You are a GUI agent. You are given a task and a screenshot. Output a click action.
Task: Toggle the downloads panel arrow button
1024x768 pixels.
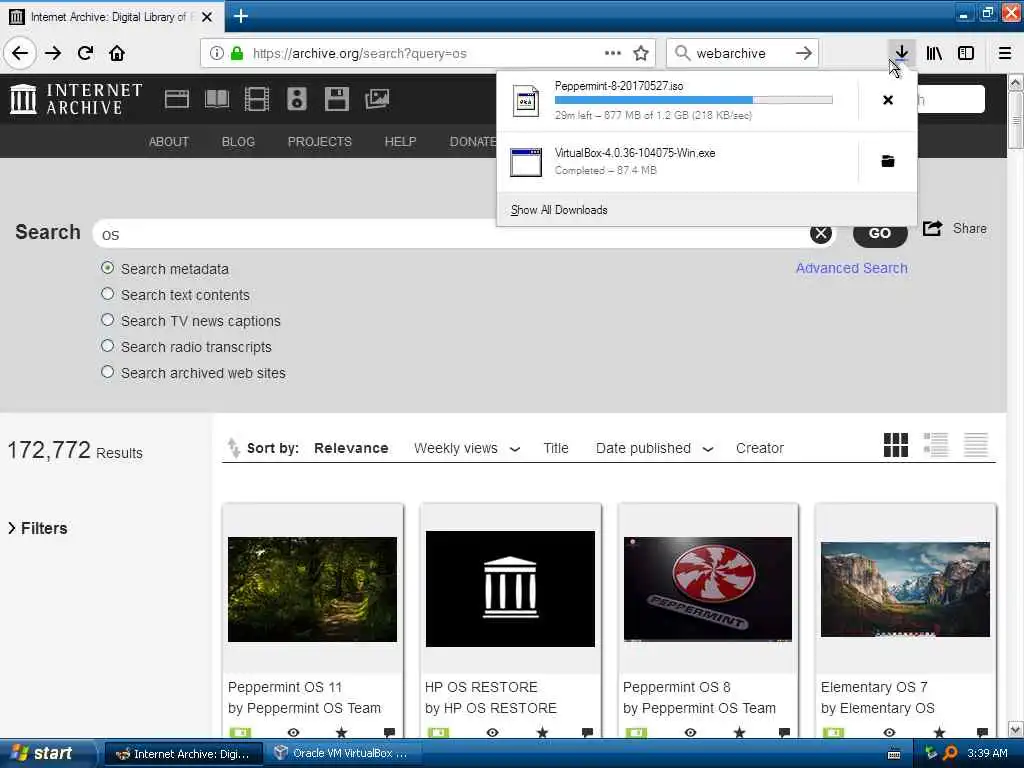tap(901, 53)
